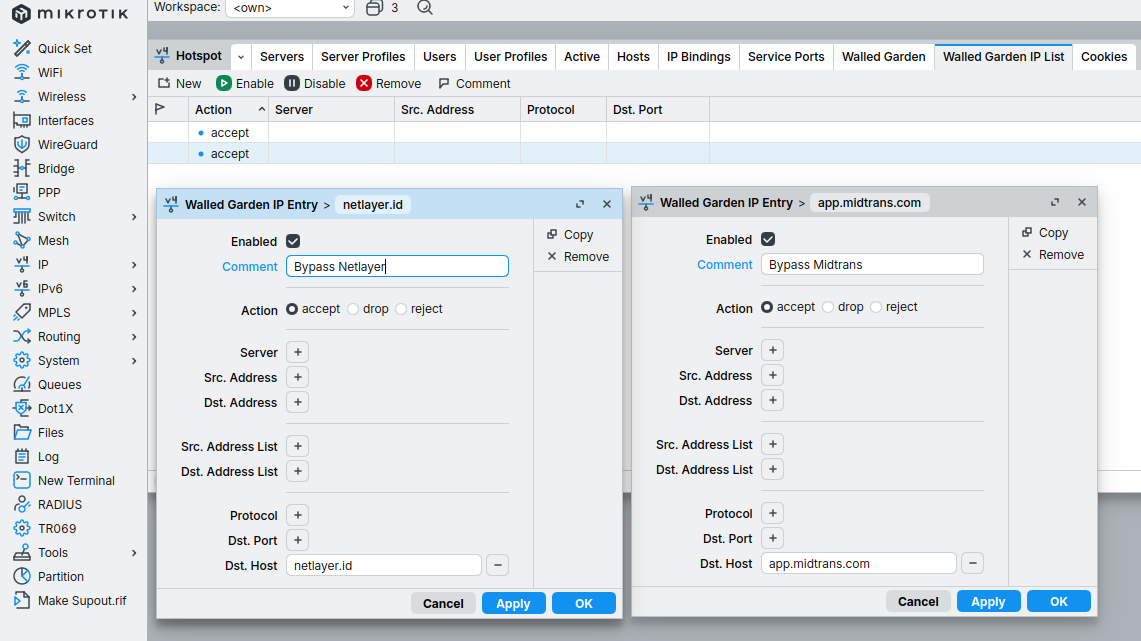Add Dst. Address in netlayer.id dialog

pos(298,402)
